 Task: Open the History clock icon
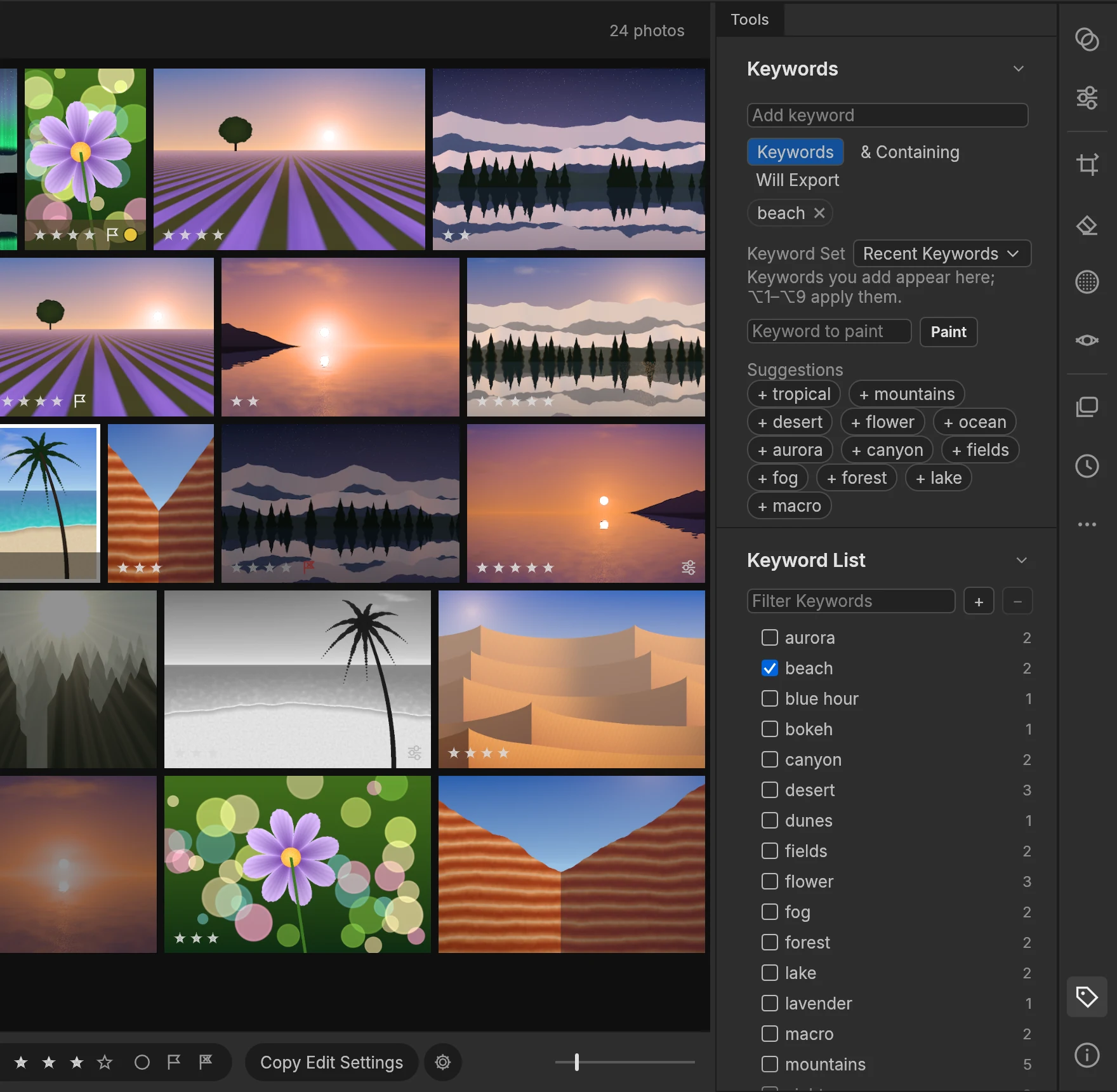(x=1087, y=466)
